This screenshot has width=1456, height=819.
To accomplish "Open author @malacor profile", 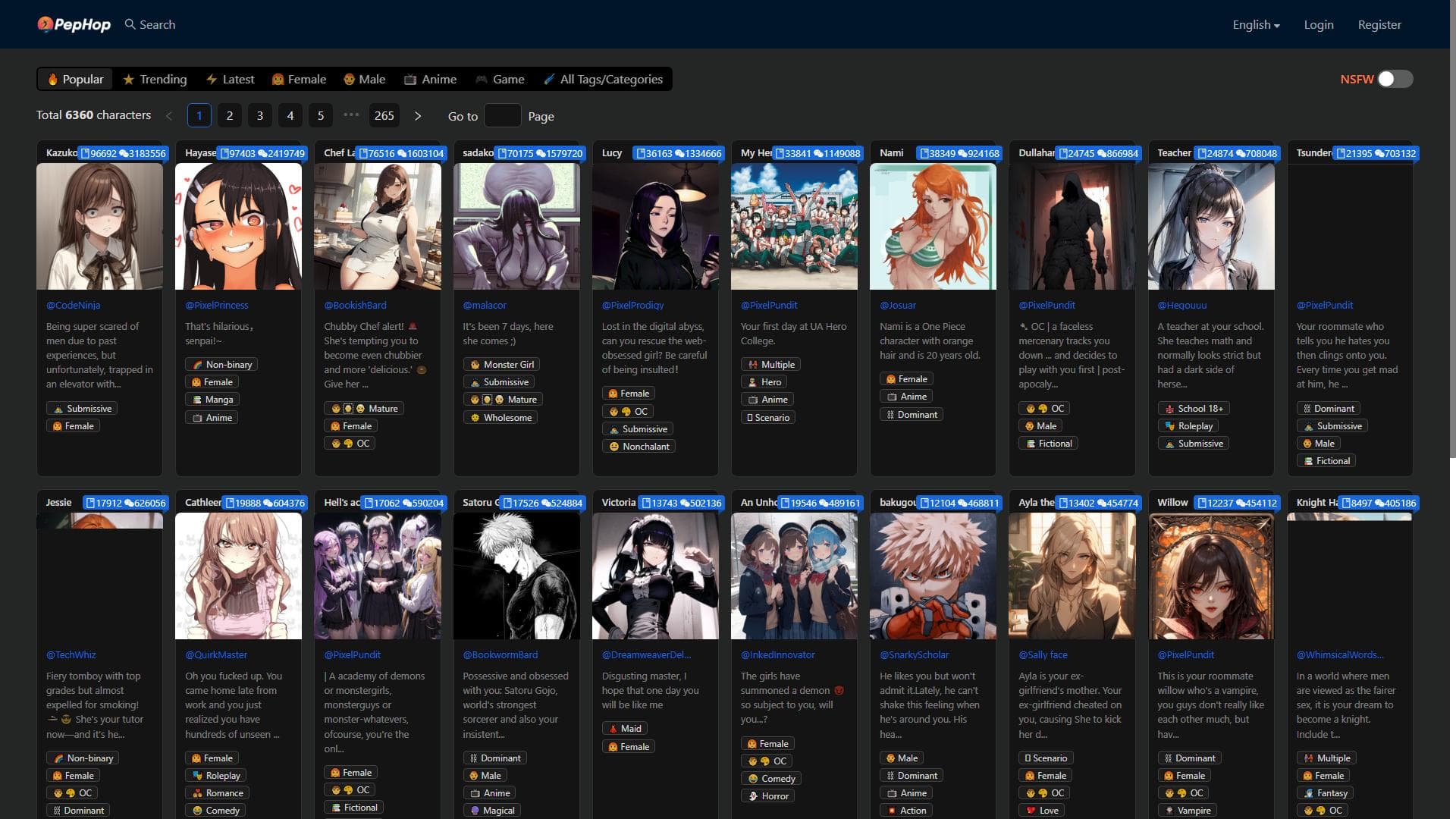I will click(485, 305).
